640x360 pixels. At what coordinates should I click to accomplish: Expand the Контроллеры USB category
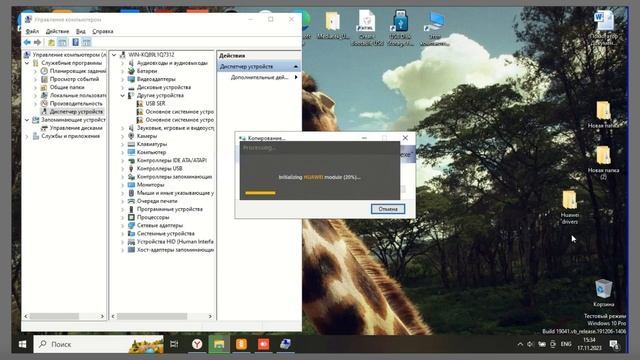click(122, 169)
